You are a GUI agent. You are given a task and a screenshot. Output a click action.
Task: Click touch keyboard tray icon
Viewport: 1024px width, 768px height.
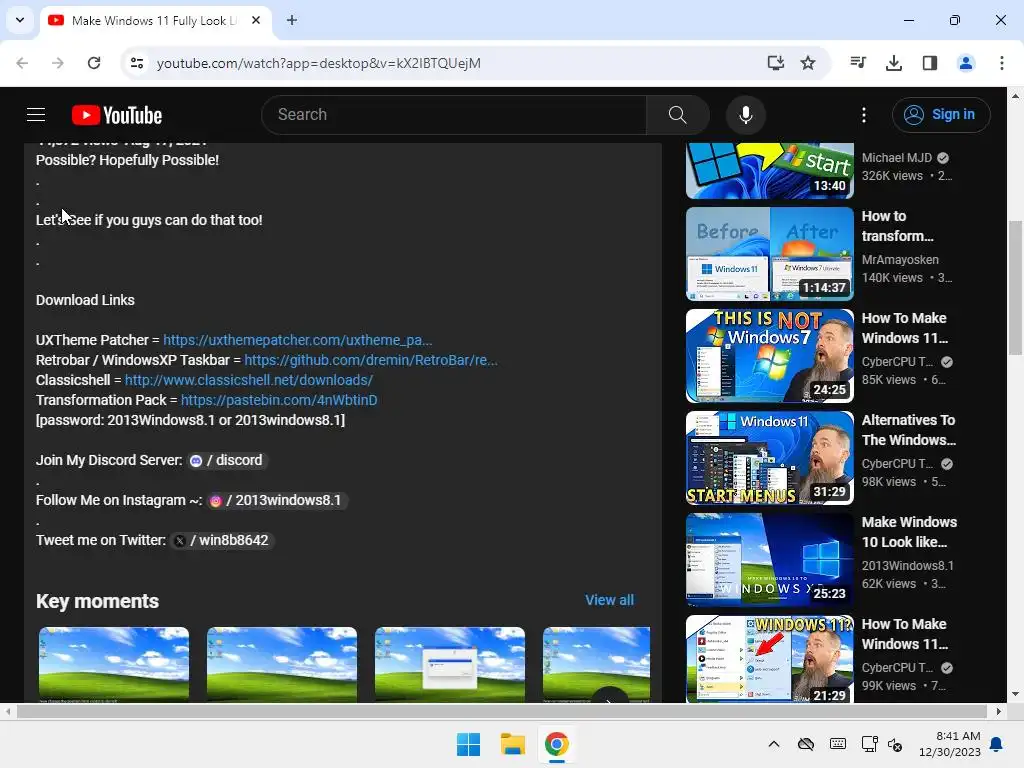click(838, 744)
